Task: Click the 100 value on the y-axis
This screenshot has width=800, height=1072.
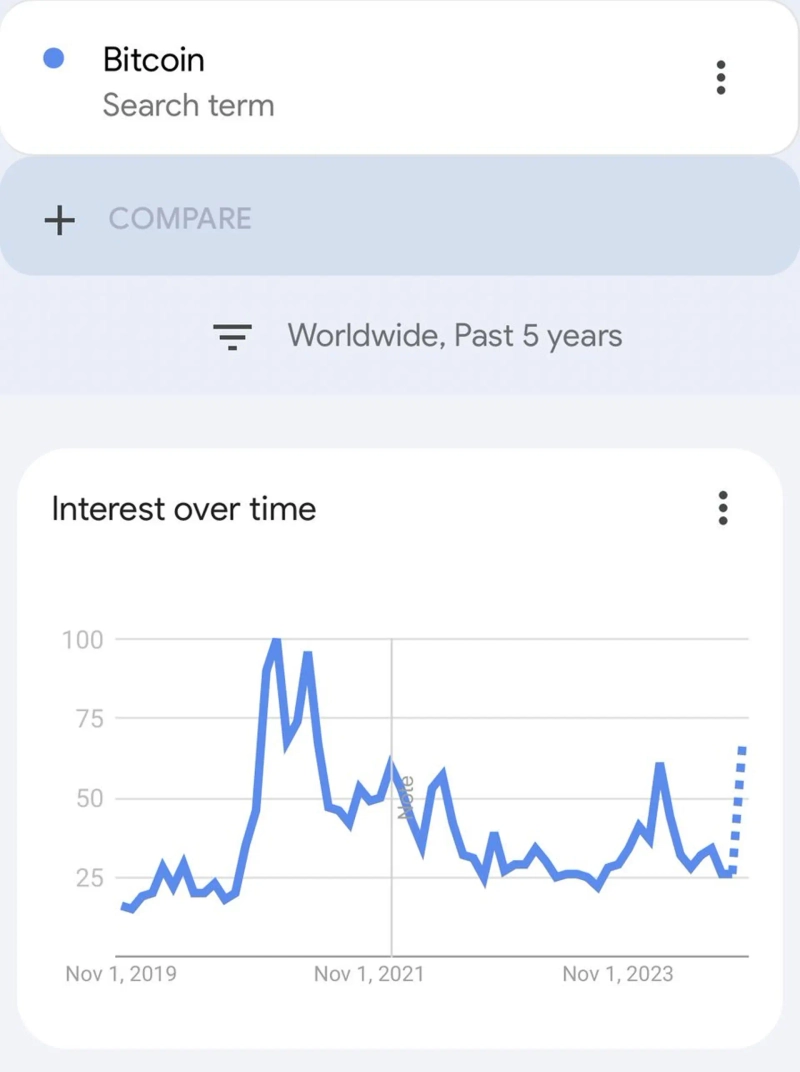Action: pos(83,639)
